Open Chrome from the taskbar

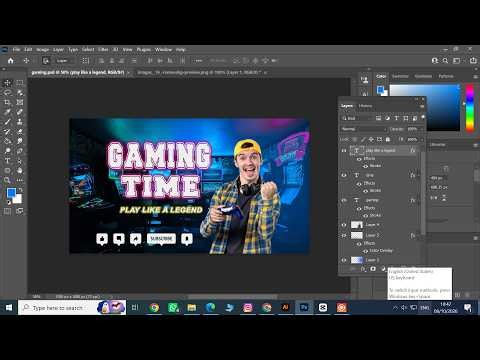pos(154,307)
